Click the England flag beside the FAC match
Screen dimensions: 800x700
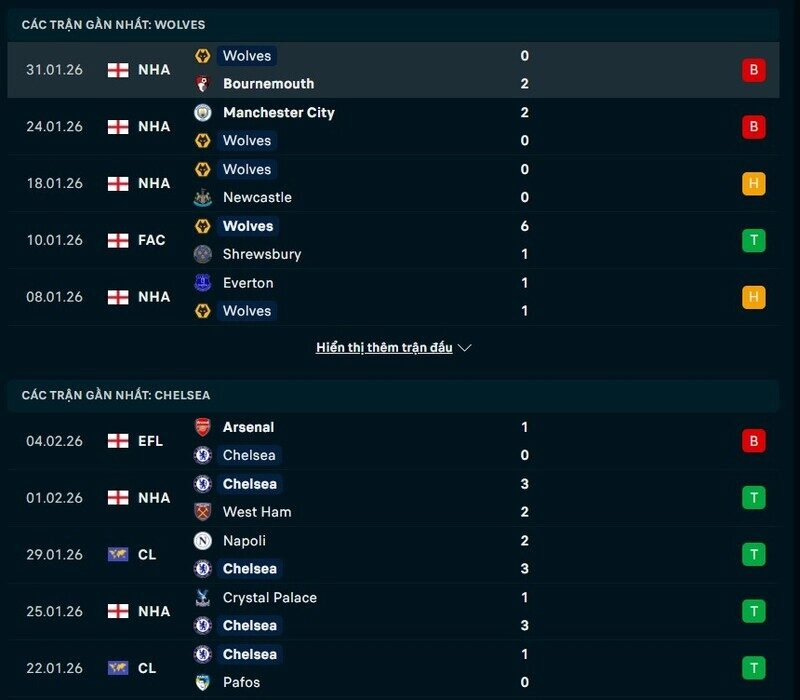pos(118,241)
